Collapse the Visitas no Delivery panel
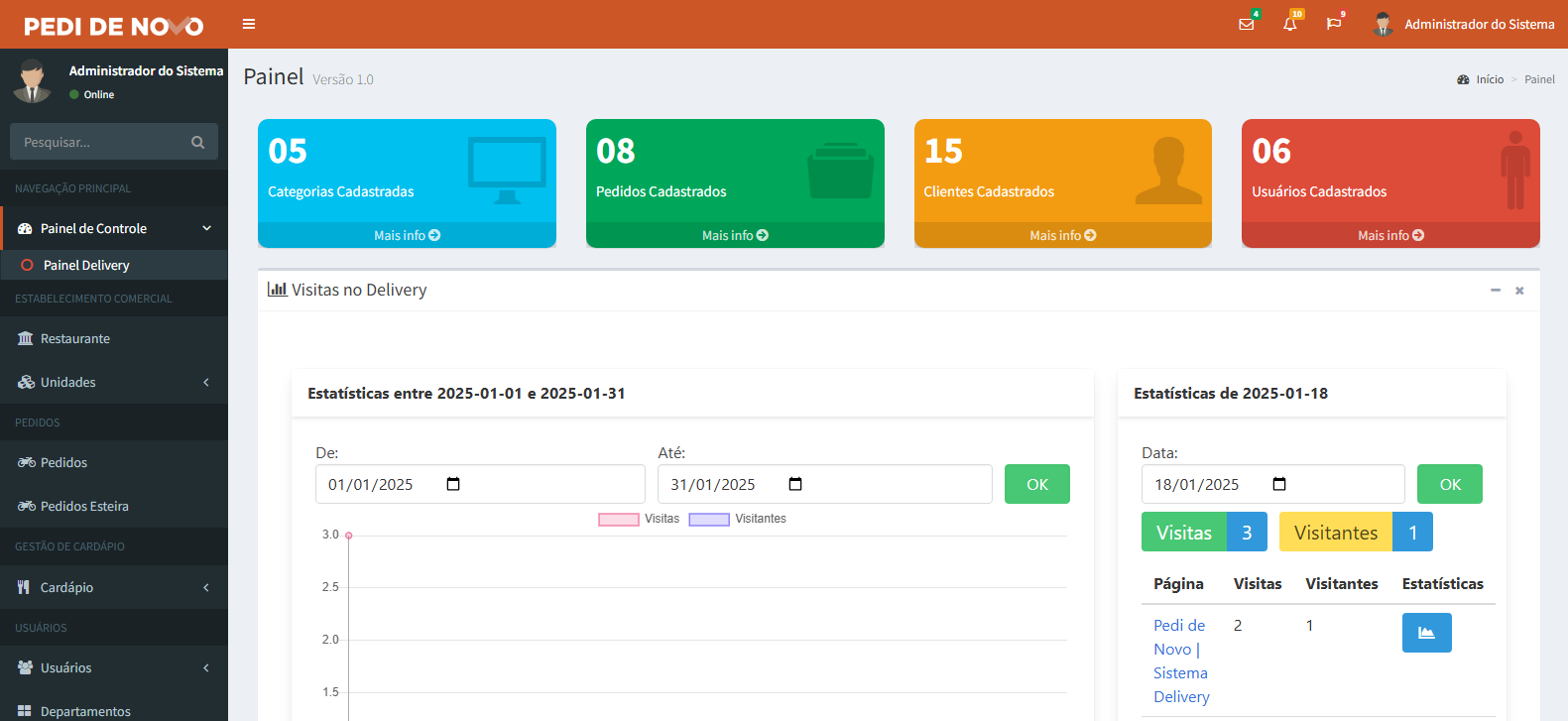 (1495, 291)
